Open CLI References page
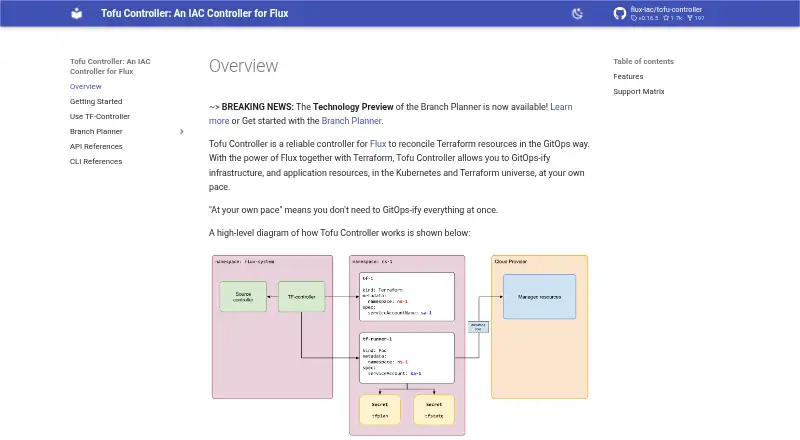Image resolution: width=800 pixels, height=440 pixels. (x=96, y=161)
